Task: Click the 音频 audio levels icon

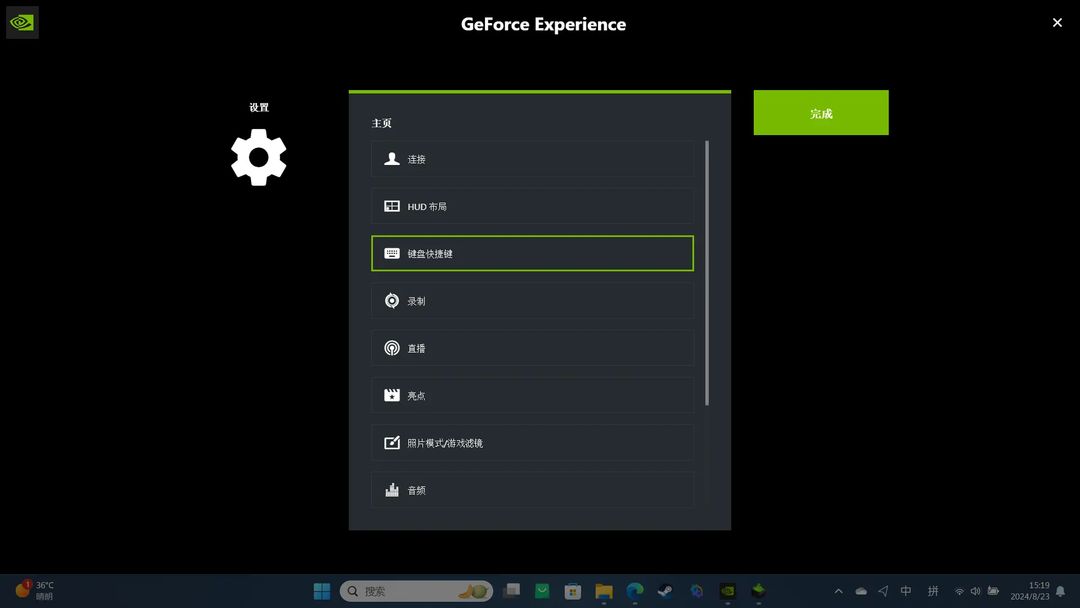Action: click(x=391, y=490)
